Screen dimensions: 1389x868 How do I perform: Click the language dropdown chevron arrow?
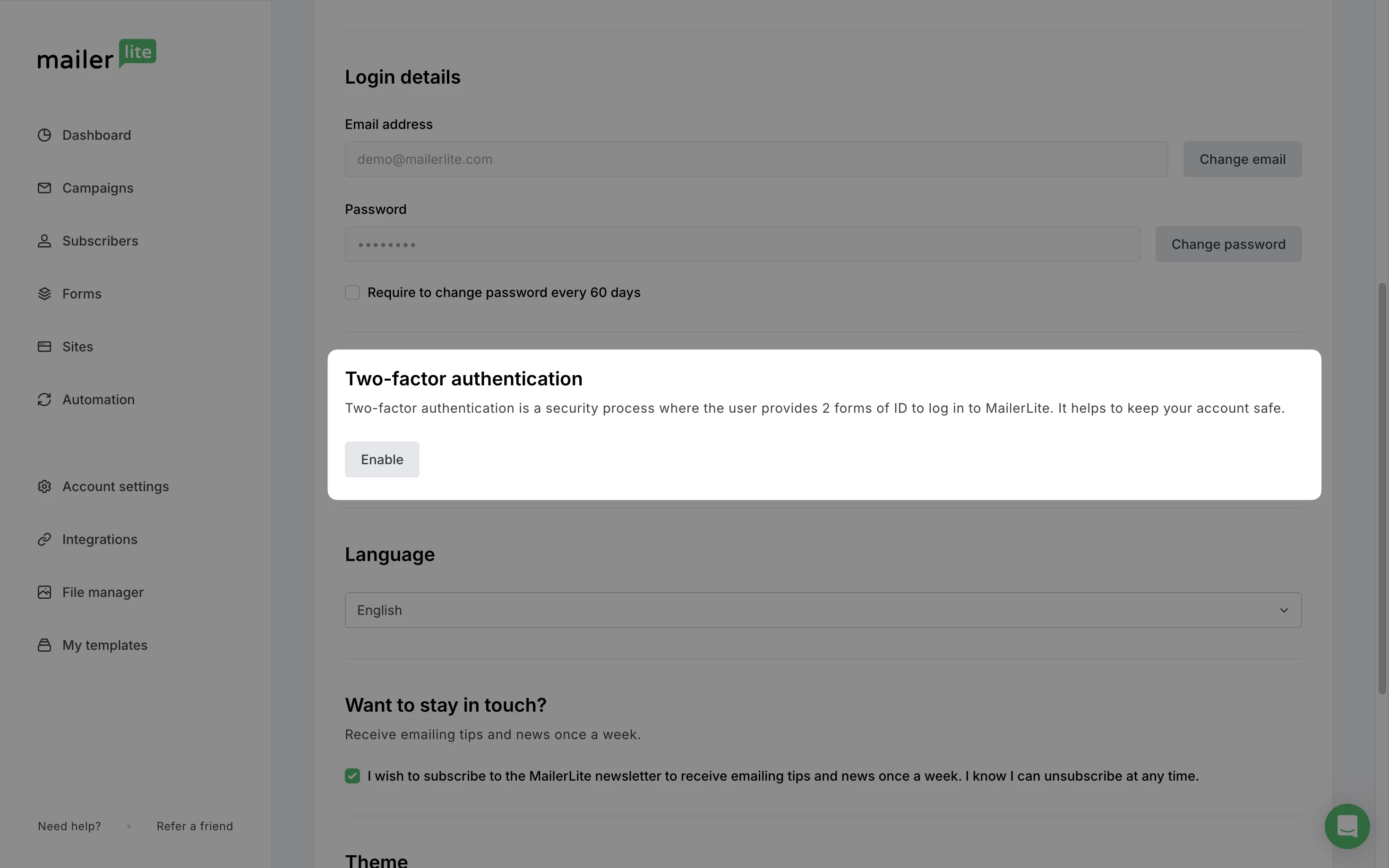click(1283, 610)
